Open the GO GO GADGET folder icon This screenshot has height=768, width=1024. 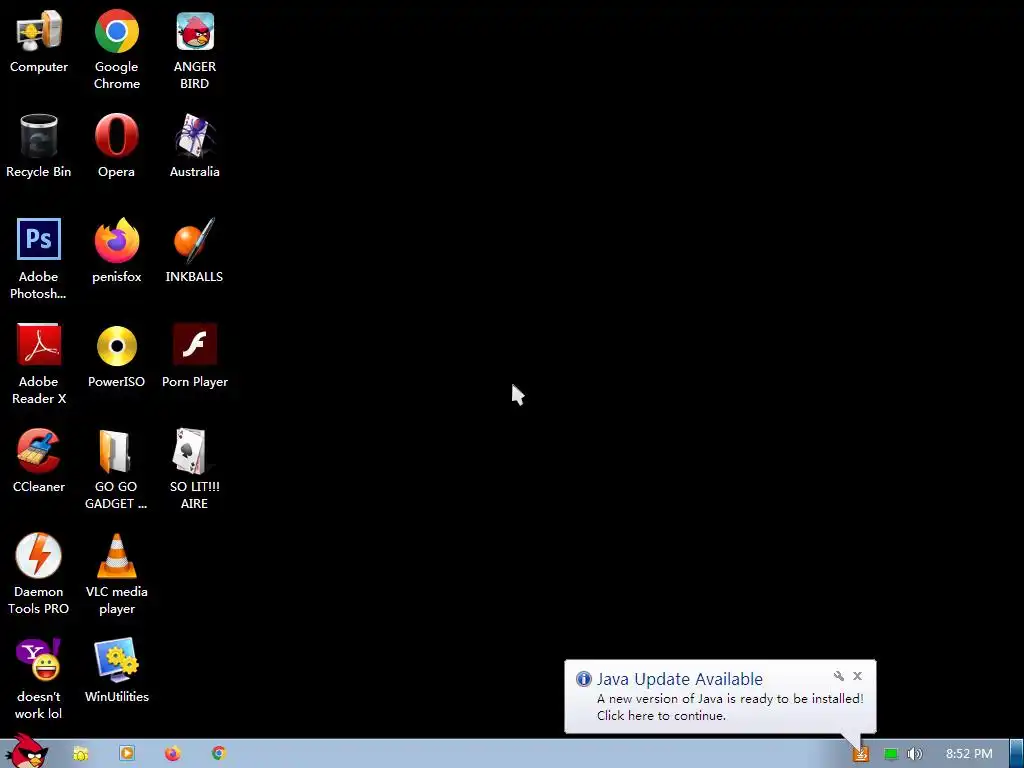click(116, 469)
